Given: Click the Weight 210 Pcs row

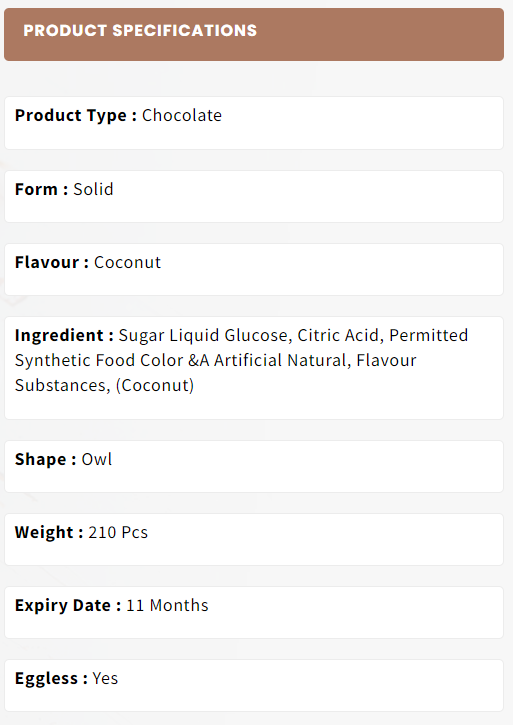Looking at the screenshot, I should (254, 540).
